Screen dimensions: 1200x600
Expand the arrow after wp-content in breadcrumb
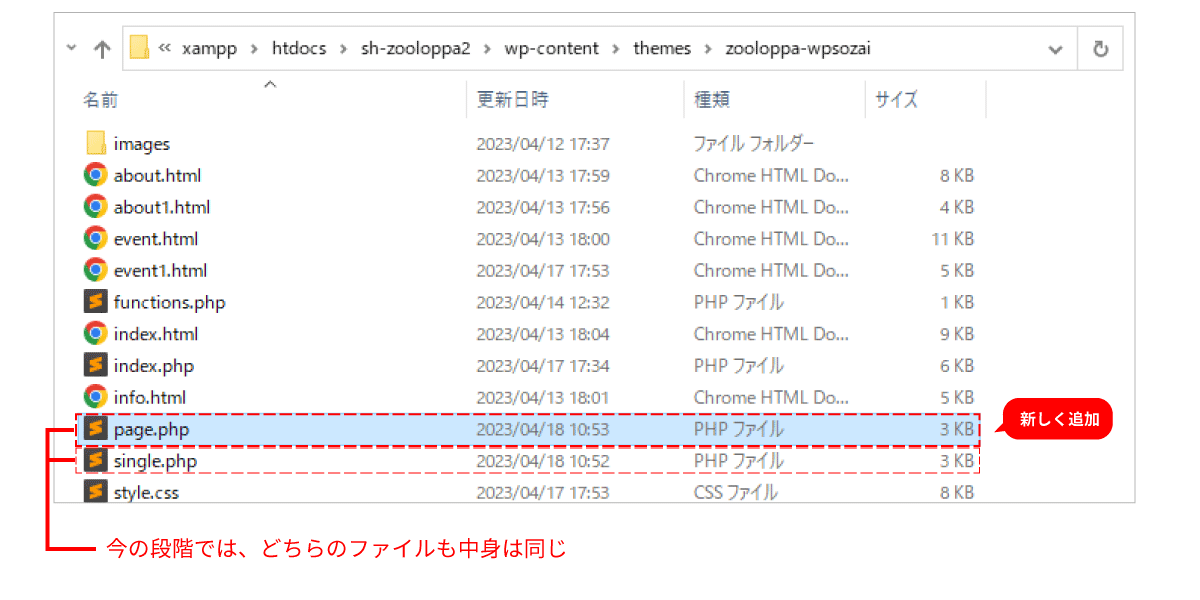point(616,48)
